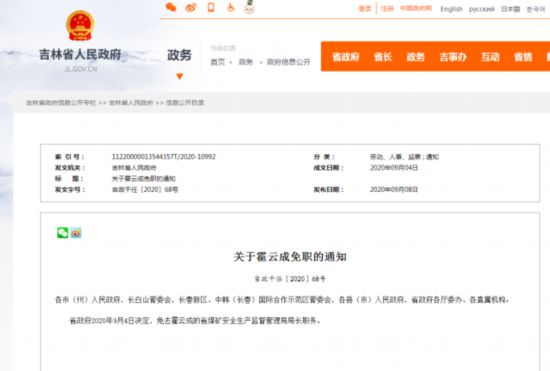Click the 注册 register link
550x371 pixels.
pos(387,8)
